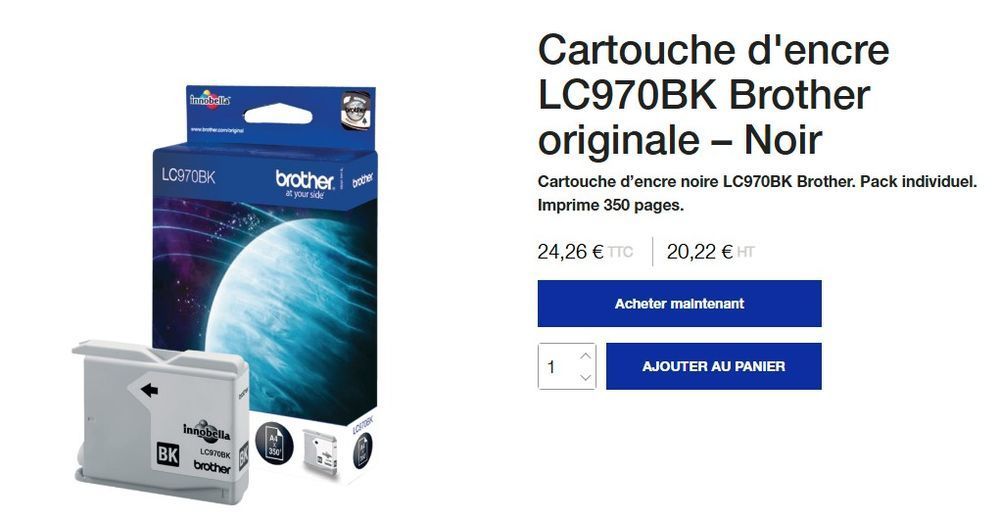Click the A4 350 pages round icon
The width and height of the screenshot is (1000, 521).
coord(274,443)
